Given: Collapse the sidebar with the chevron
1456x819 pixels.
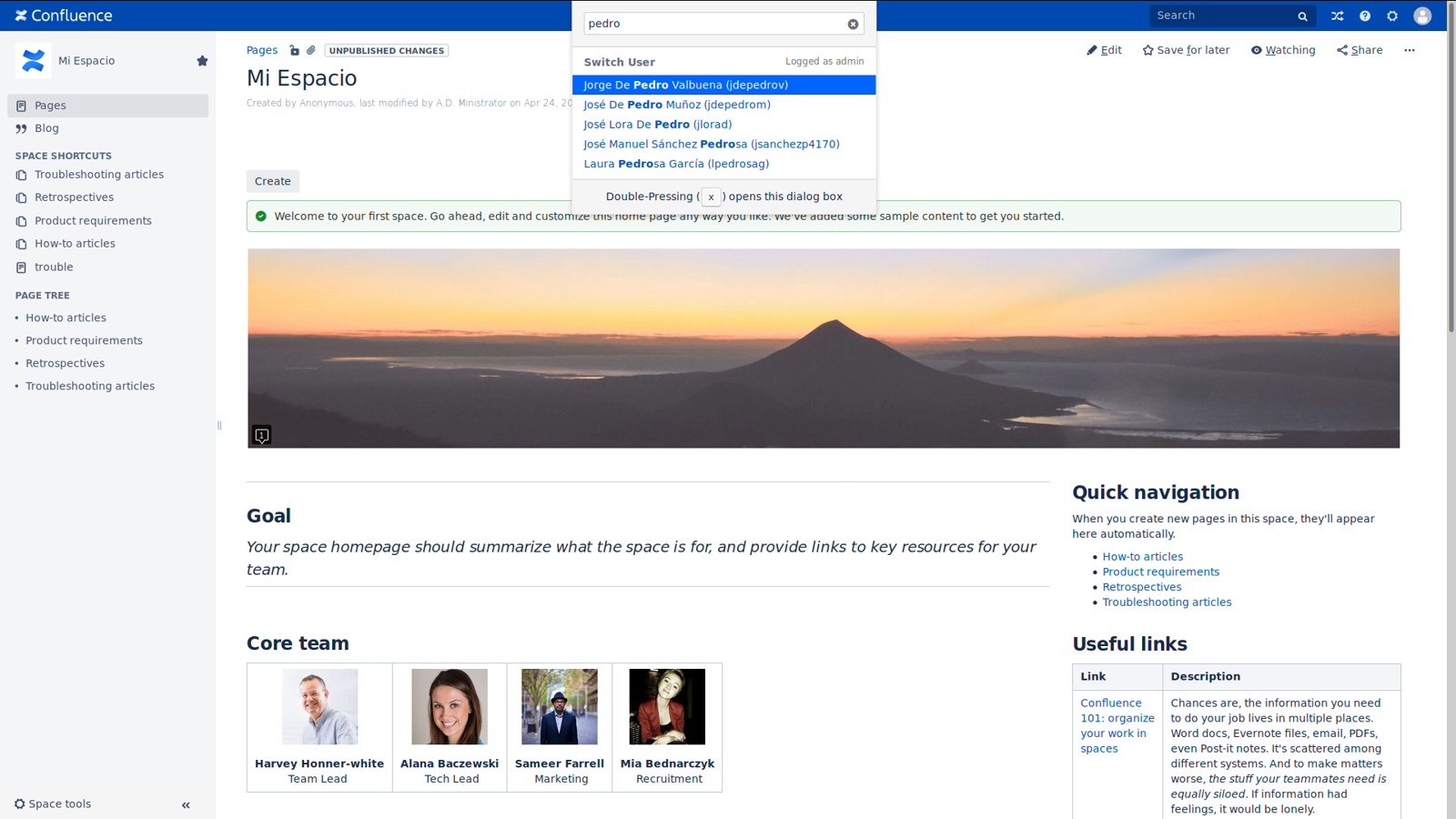Looking at the screenshot, I should point(186,804).
